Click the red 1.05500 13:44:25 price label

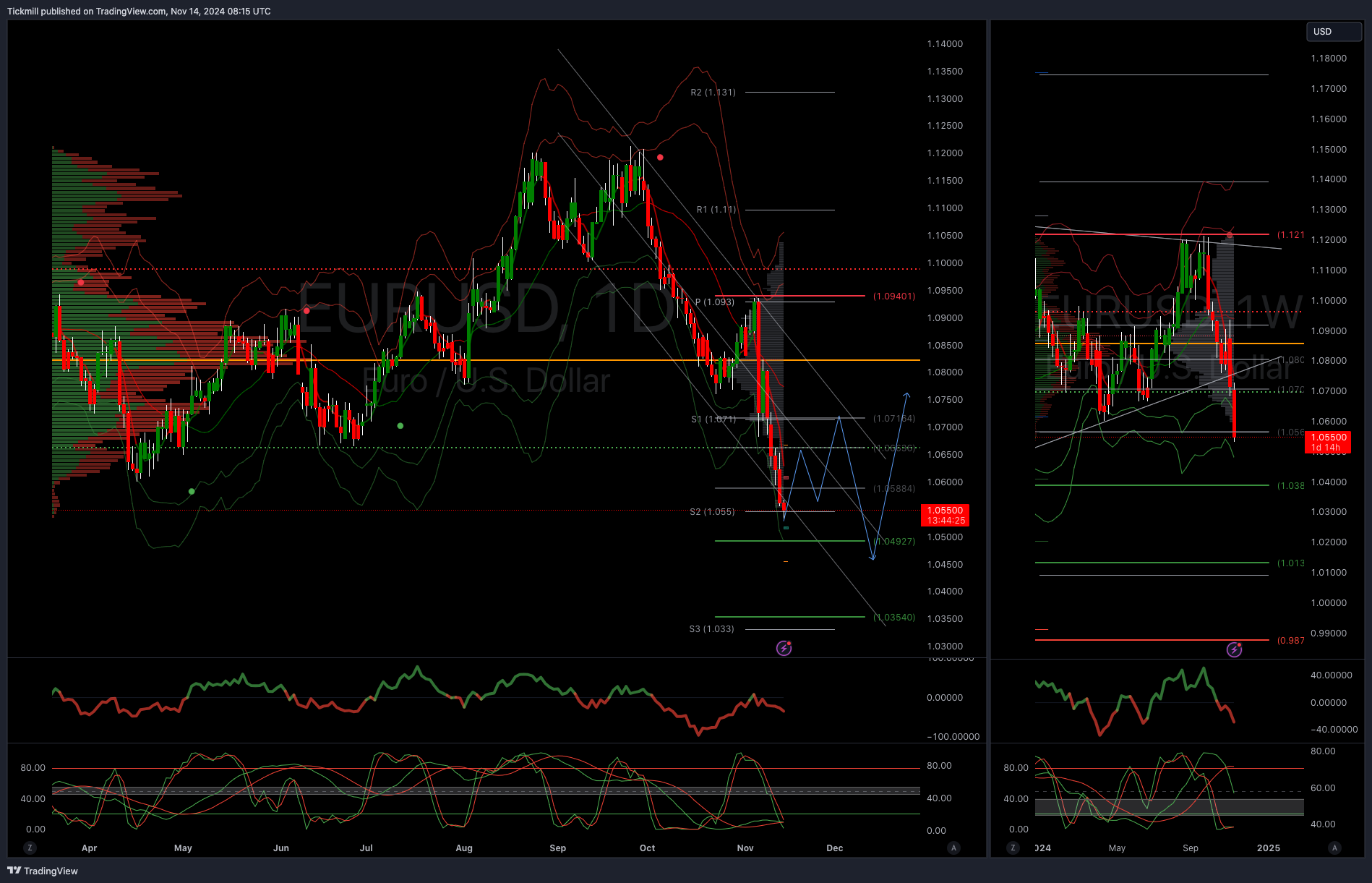[946, 516]
